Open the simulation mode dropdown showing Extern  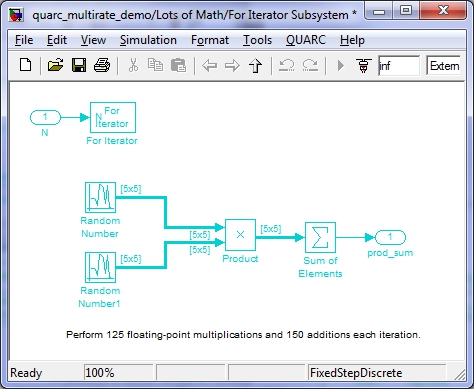pos(444,66)
